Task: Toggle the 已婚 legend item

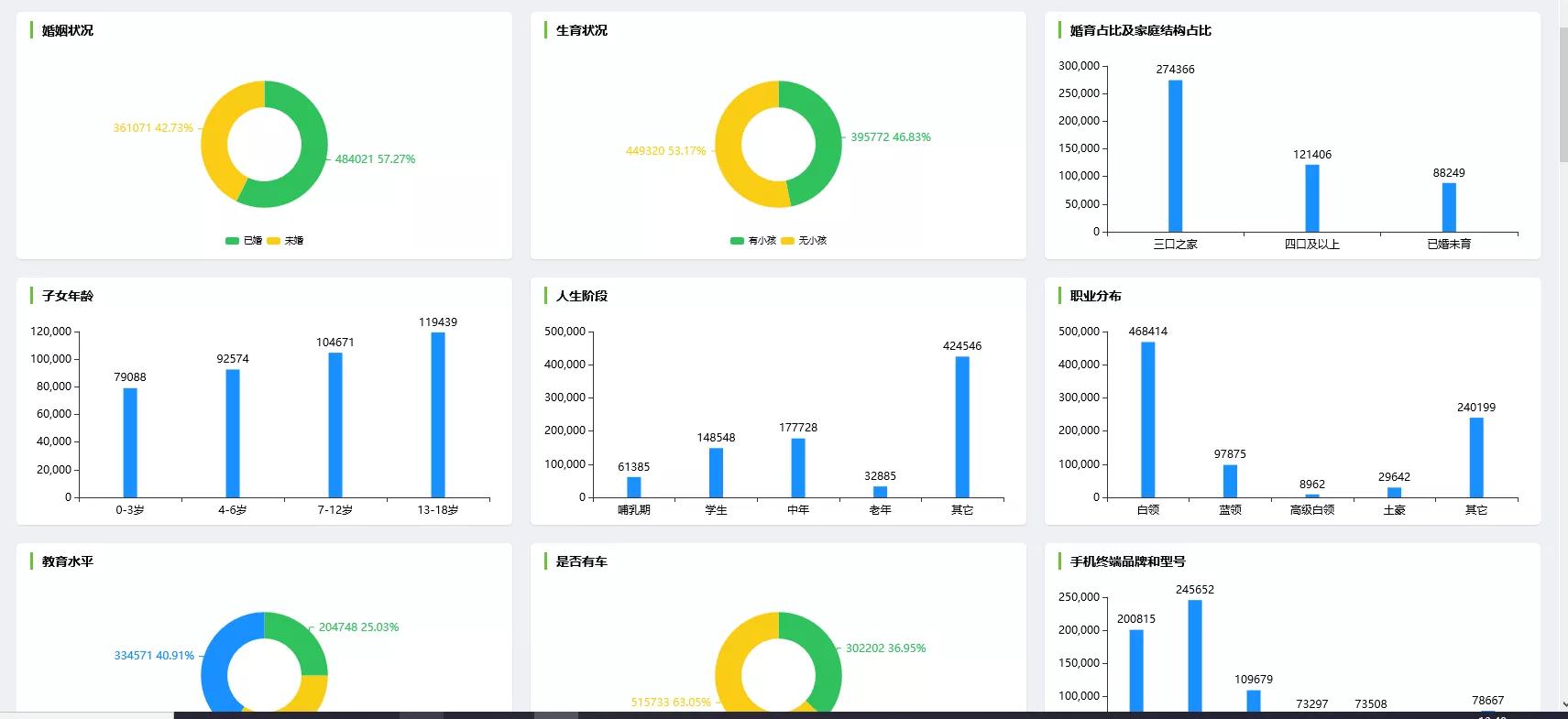Action: 244,241
